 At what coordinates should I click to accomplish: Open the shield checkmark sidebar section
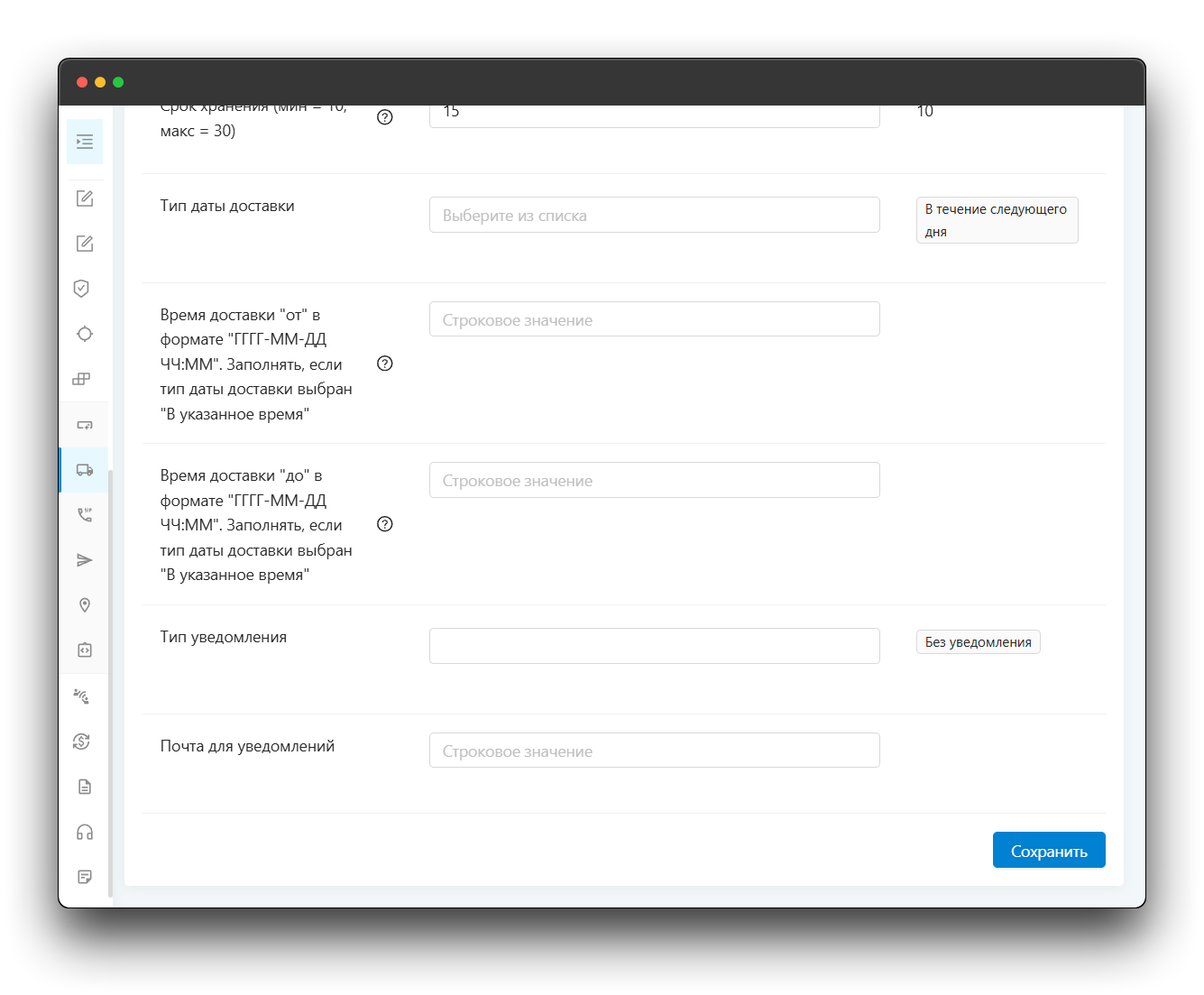click(x=81, y=289)
